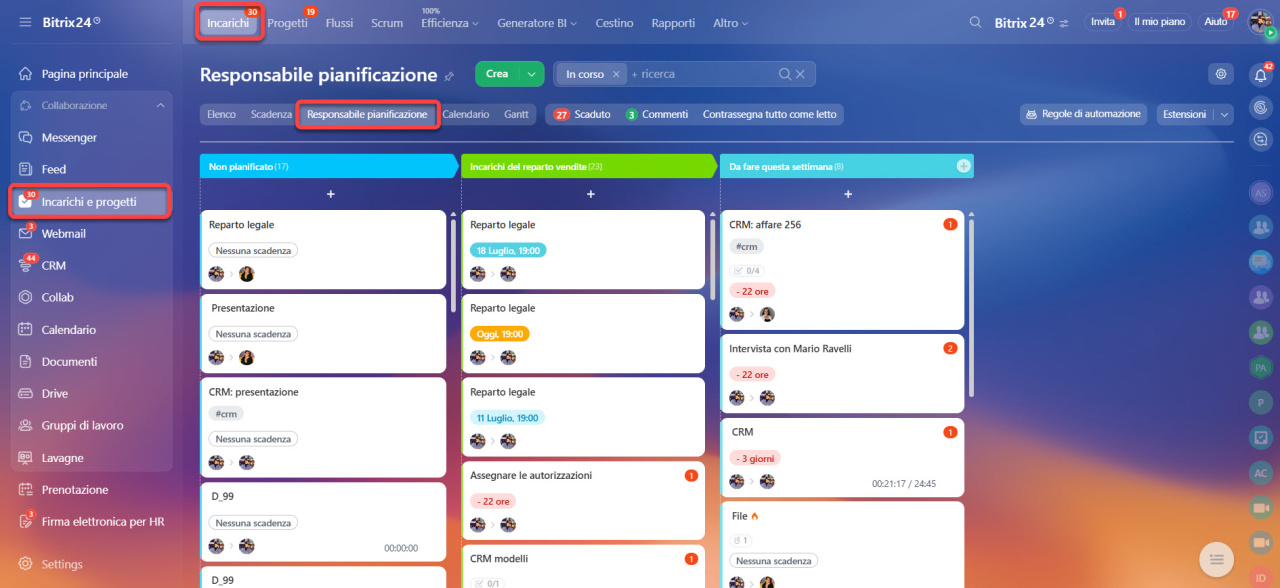Click the Invita button
The width and height of the screenshot is (1280, 588).
[1103, 22]
